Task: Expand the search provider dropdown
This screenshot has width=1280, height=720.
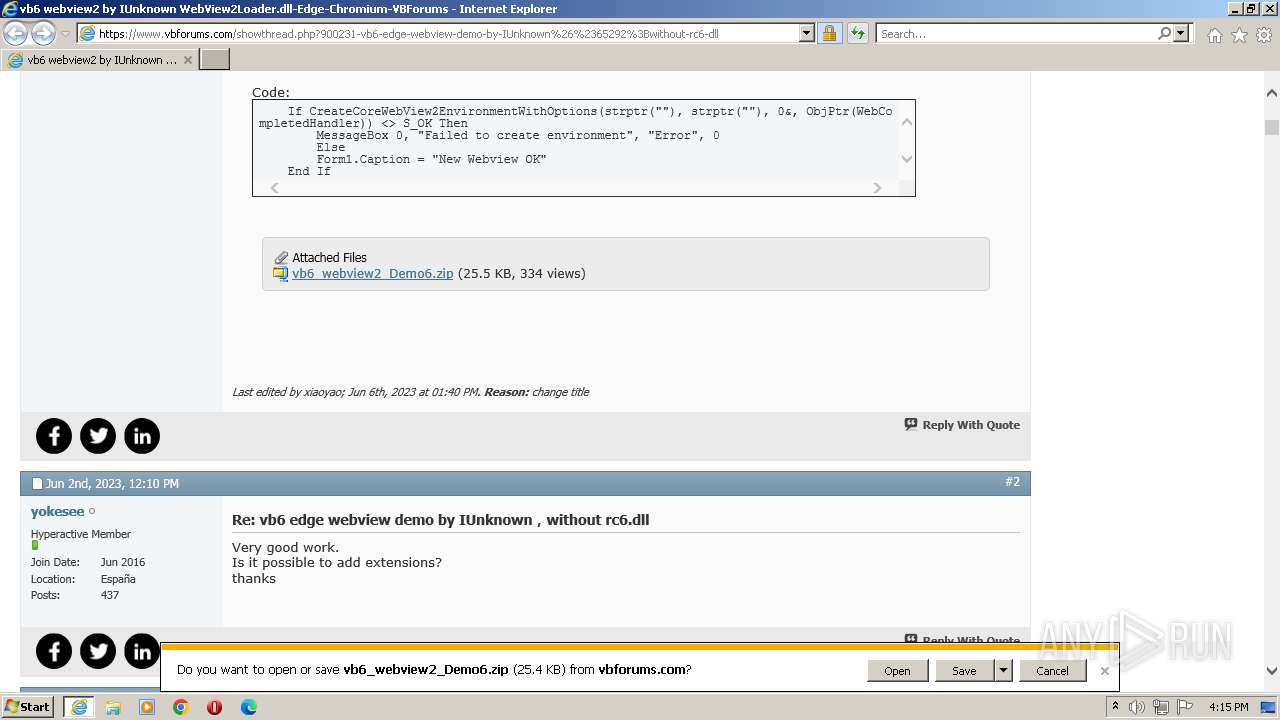Action: (1181, 33)
